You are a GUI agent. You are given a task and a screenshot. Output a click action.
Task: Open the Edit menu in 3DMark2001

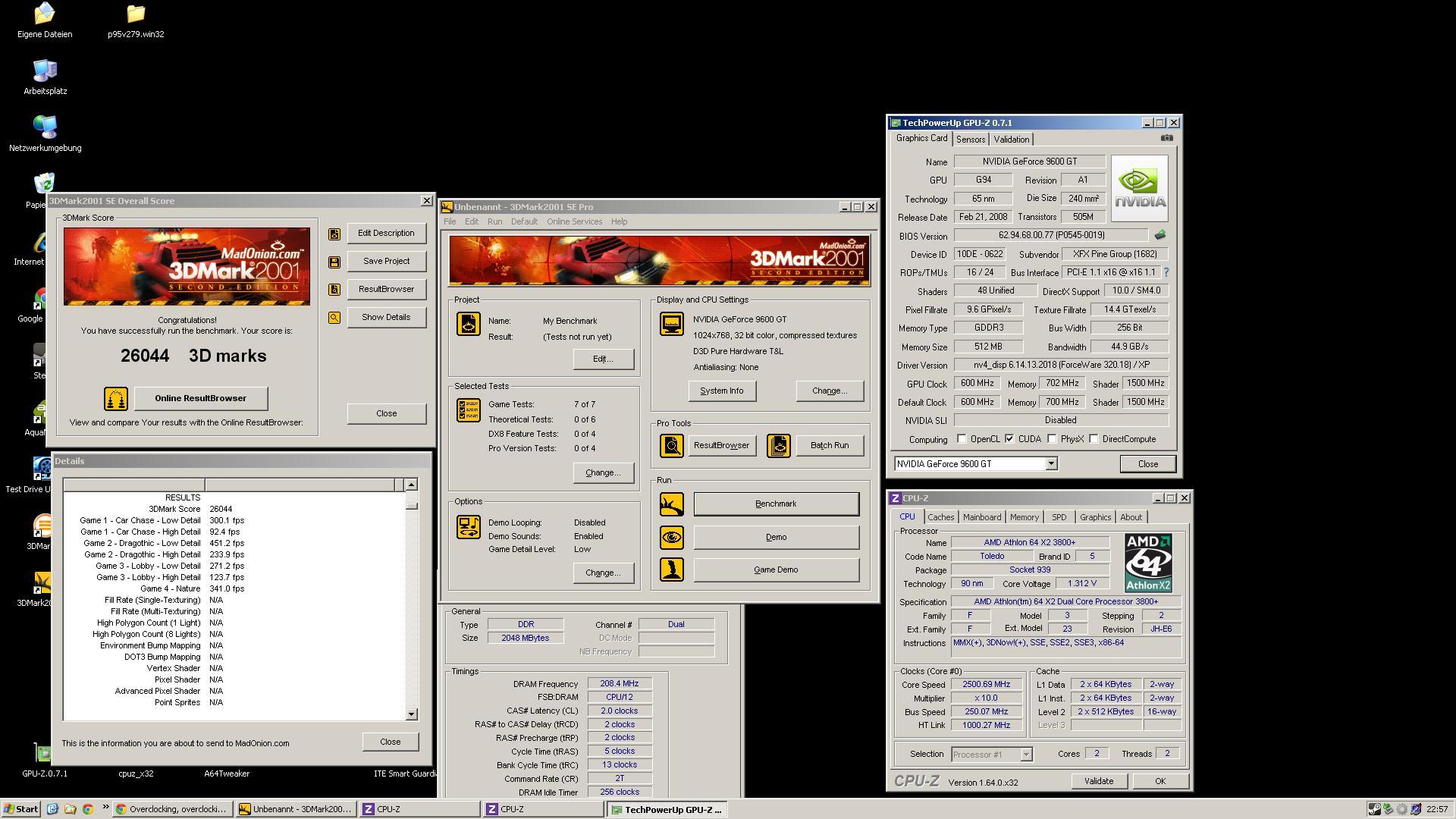(472, 222)
